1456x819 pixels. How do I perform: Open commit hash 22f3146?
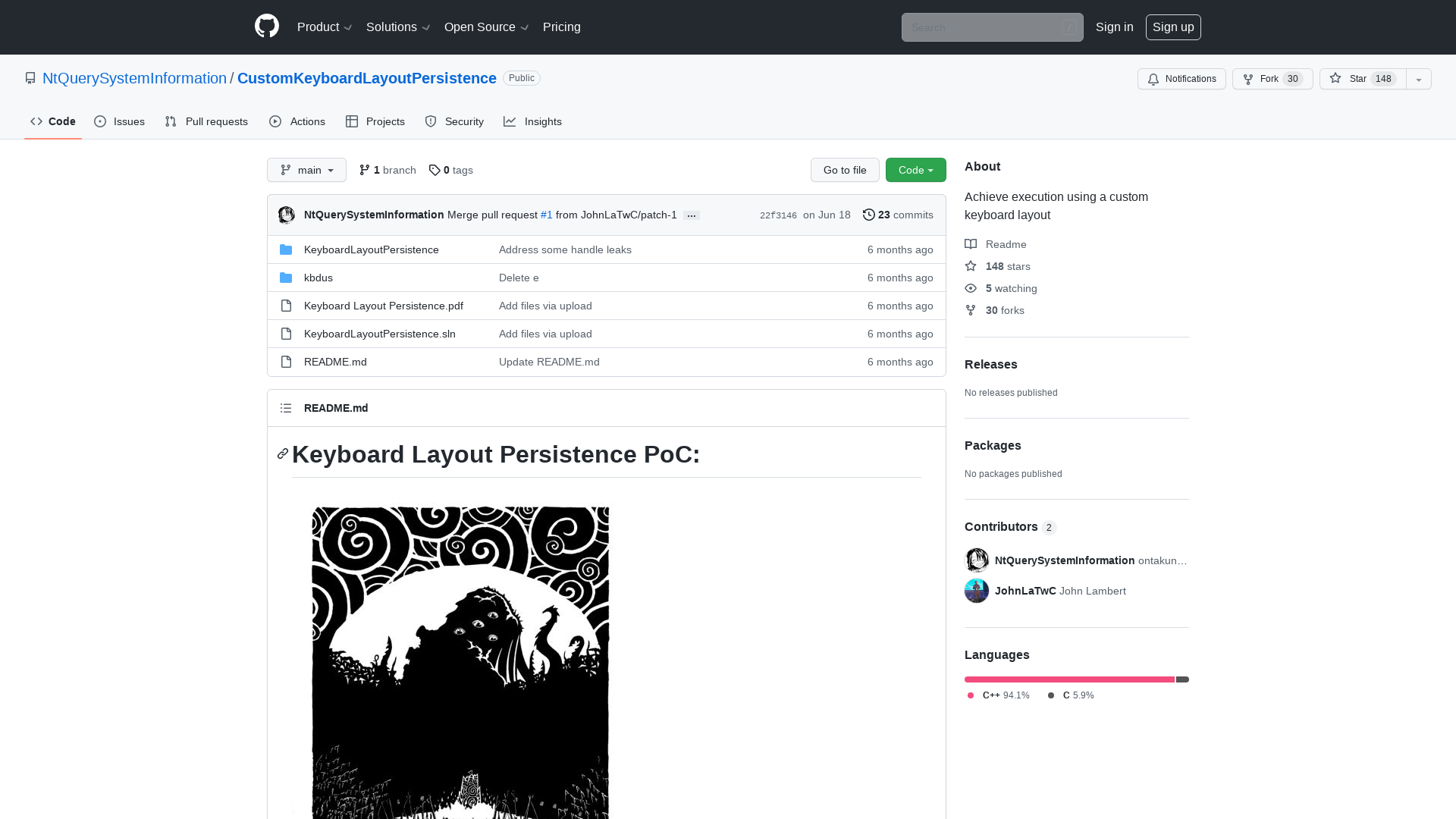point(778,215)
